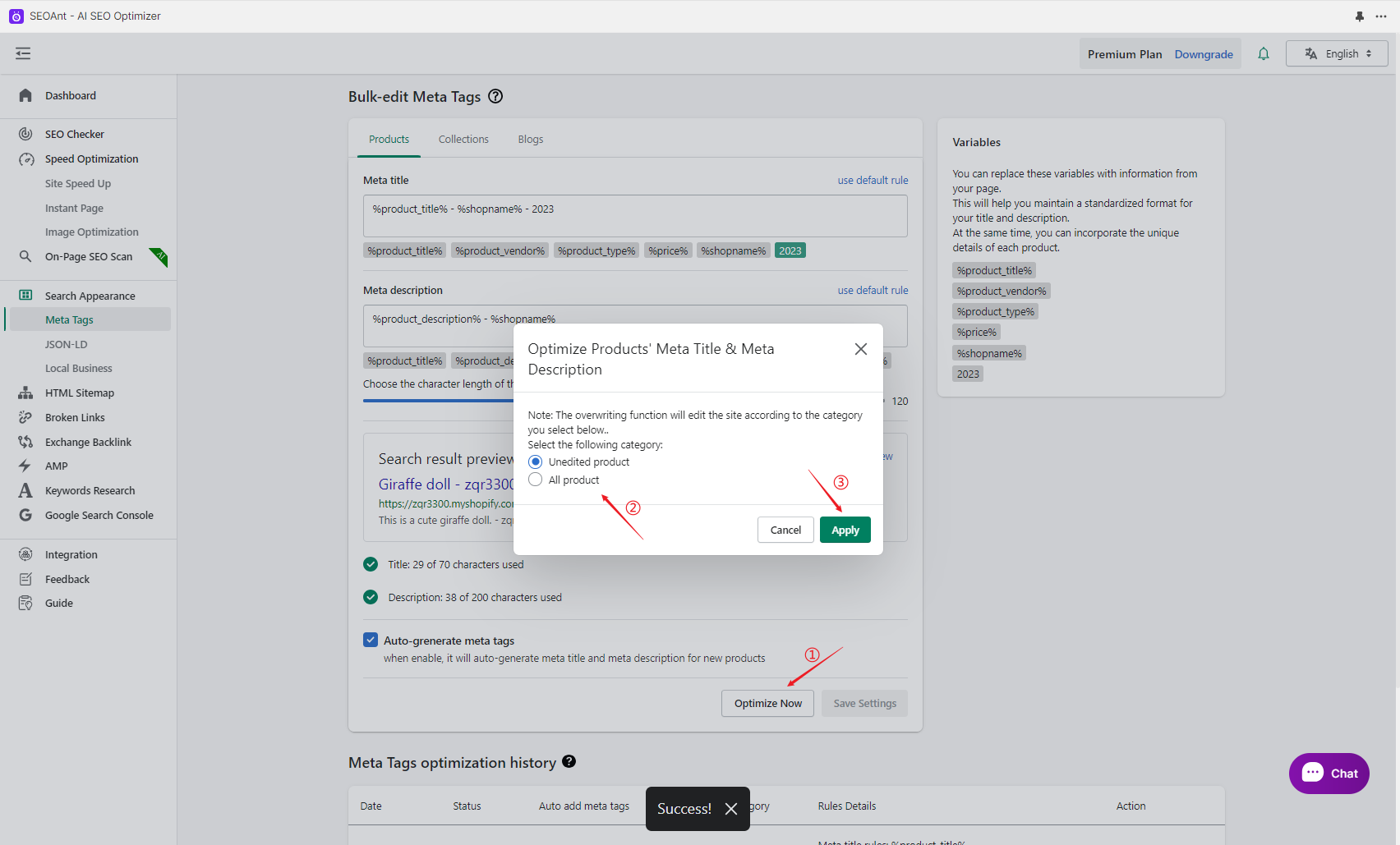Open notifications bell icon
Screen dimensions: 1400x845
click(x=1264, y=54)
